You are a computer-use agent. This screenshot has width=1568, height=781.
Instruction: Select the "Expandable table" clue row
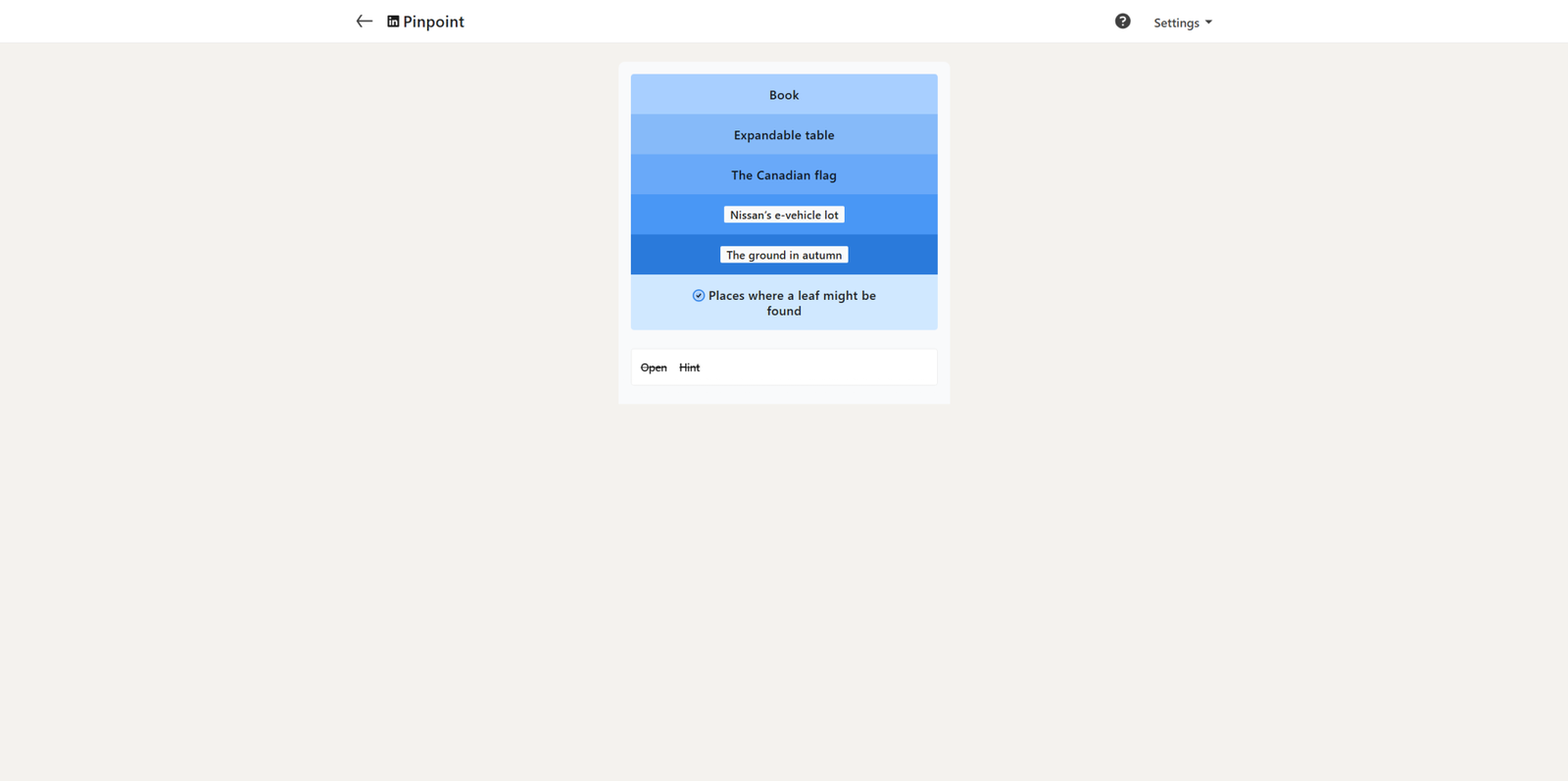783,135
